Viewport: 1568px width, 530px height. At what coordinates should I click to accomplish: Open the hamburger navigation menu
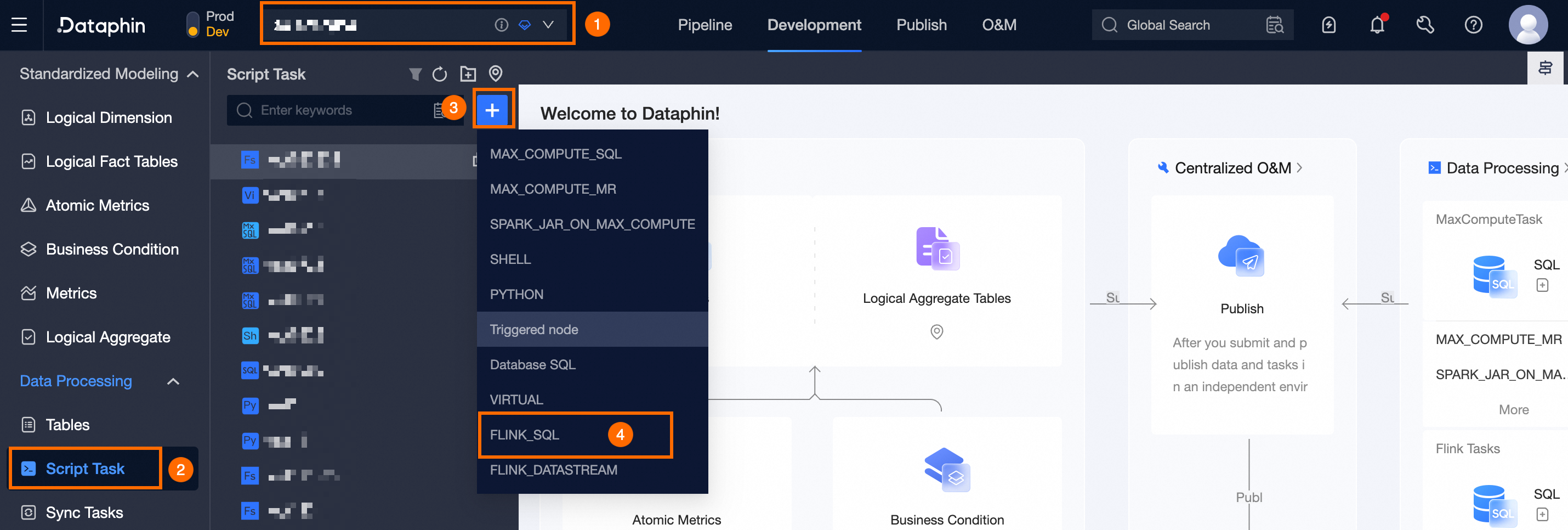(20, 25)
